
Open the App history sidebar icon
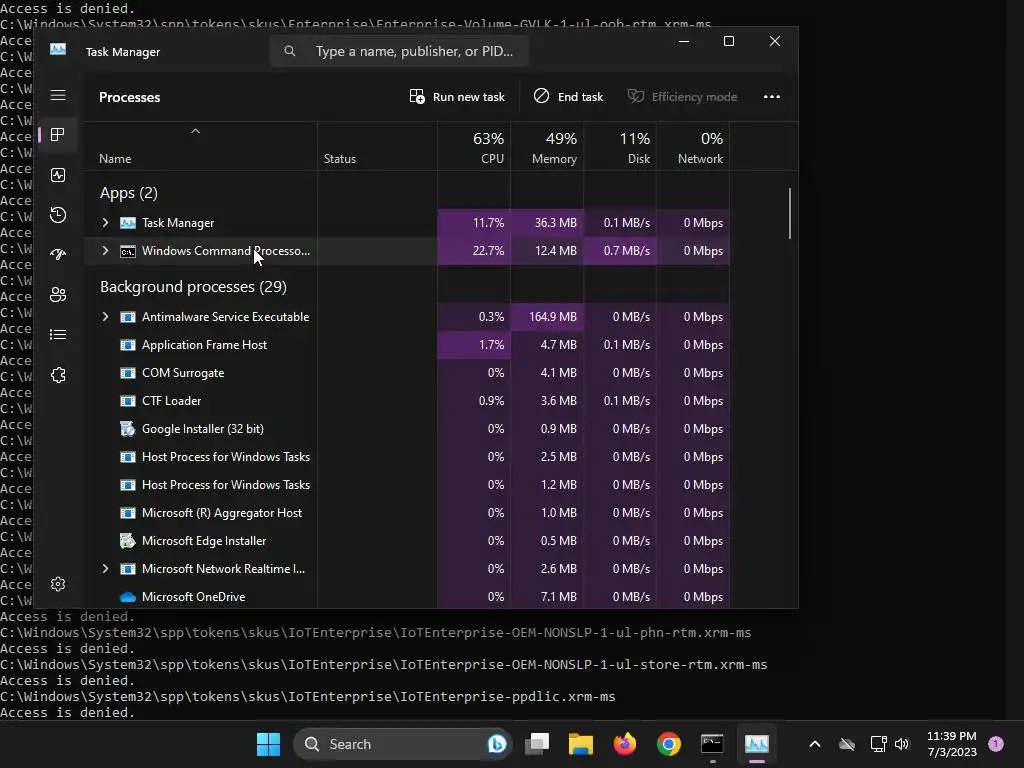58,215
